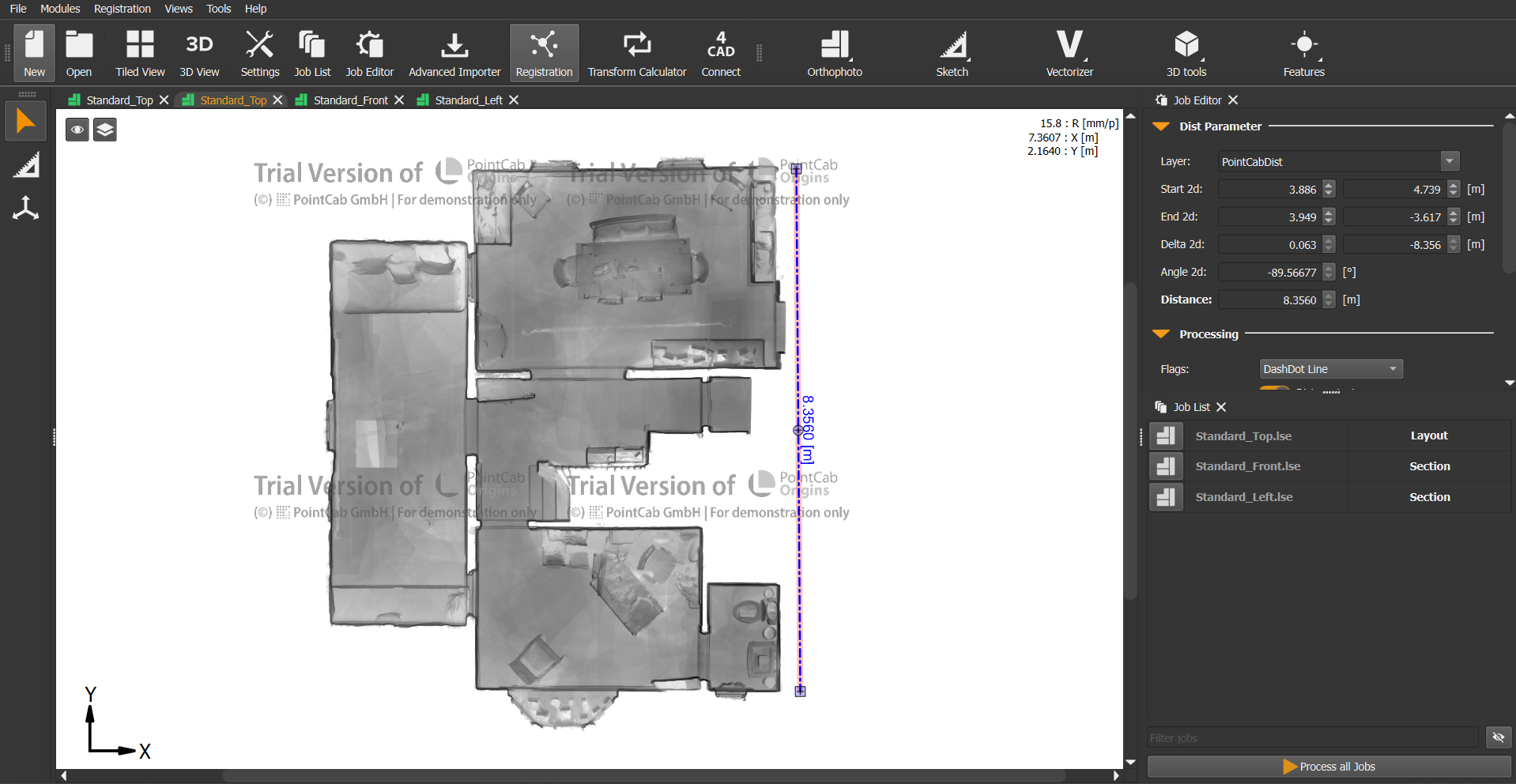Close the Job List panel
This screenshot has height=784, width=1516.
1221,407
